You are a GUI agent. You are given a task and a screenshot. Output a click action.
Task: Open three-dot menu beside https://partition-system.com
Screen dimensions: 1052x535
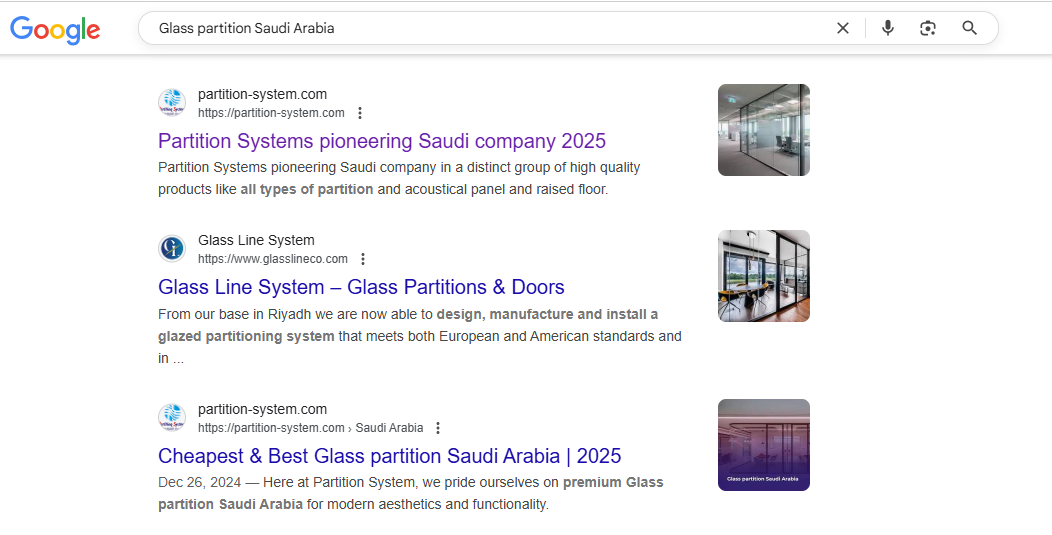click(360, 113)
